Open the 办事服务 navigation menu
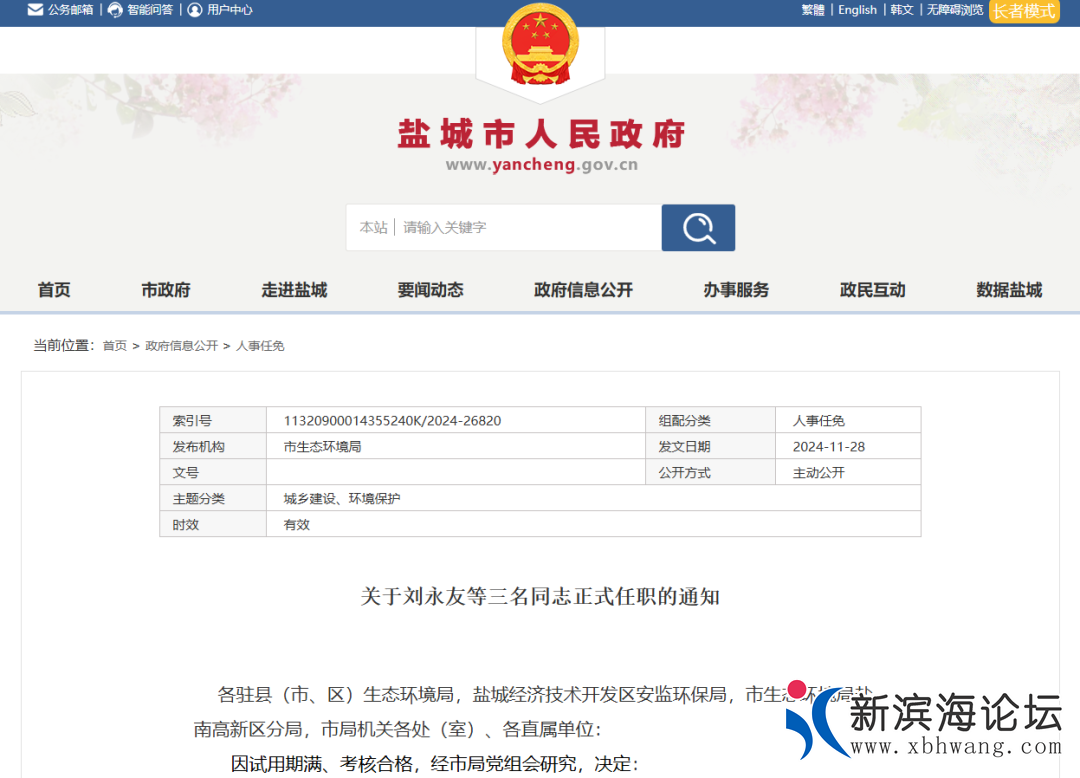The image size is (1080, 778). pyautogui.click(x=736, y=290)
